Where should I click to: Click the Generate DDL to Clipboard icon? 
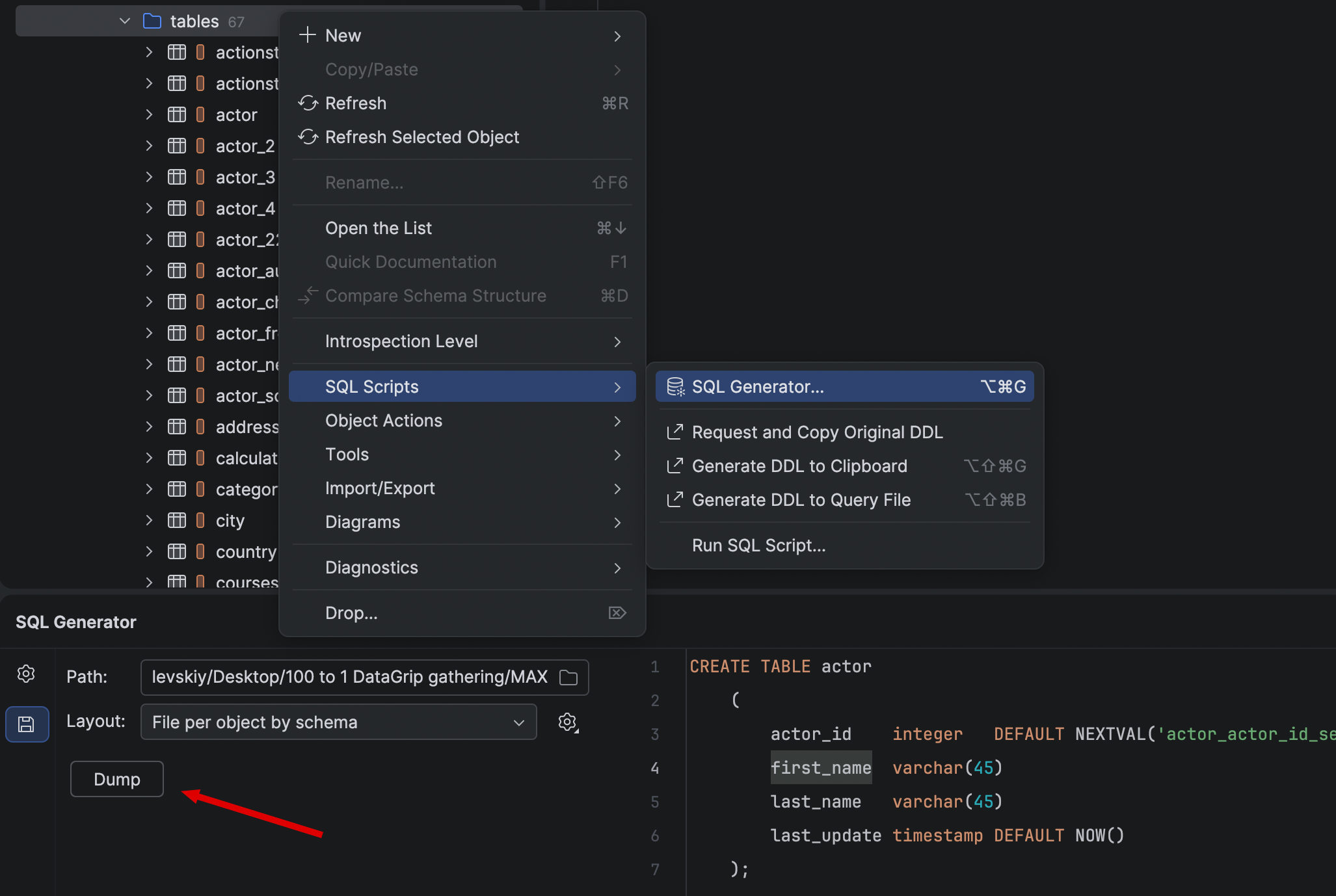click(x=675, y=466)
